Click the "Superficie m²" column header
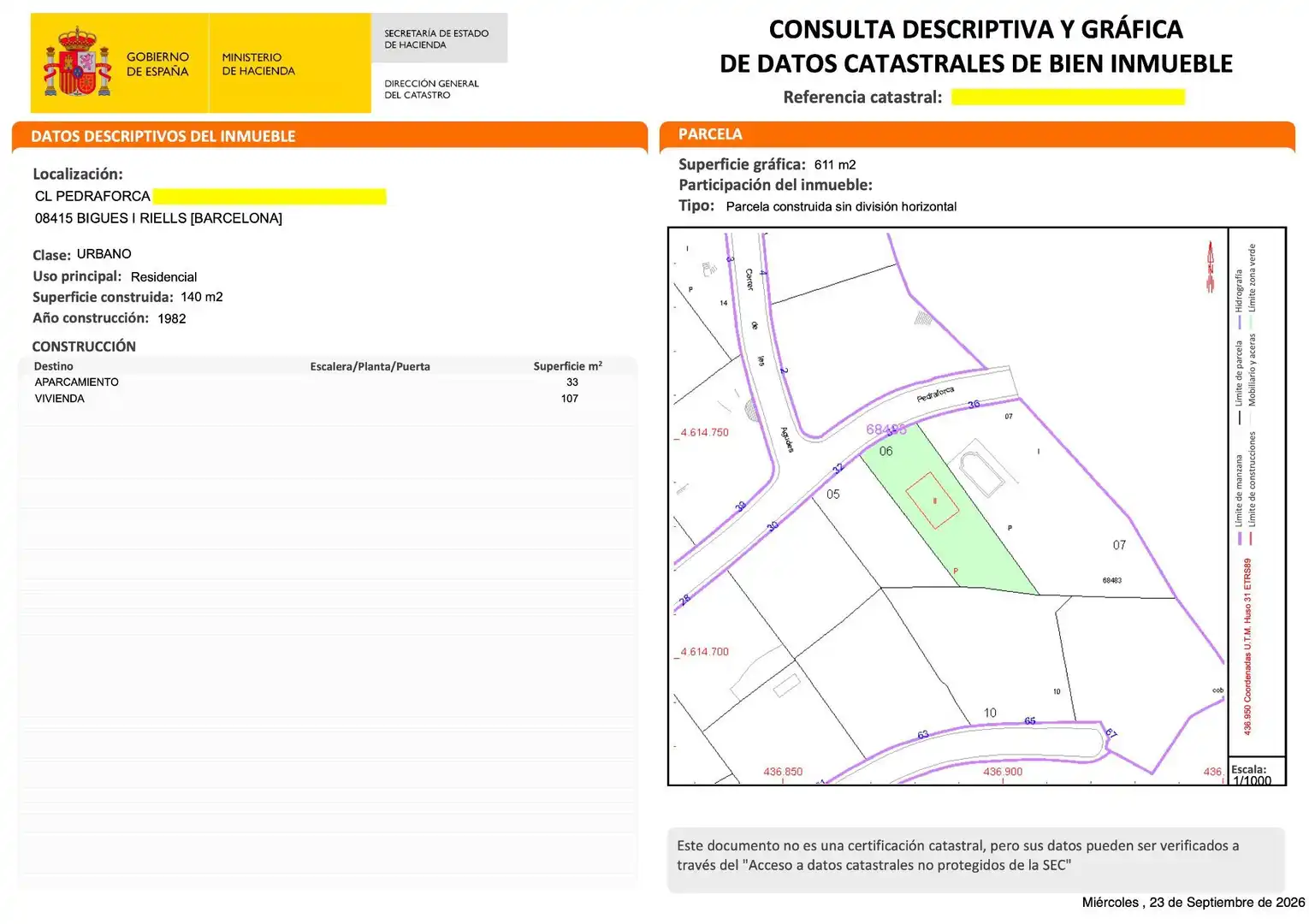This screenshot has height=924, width=1309. point(568,365)
